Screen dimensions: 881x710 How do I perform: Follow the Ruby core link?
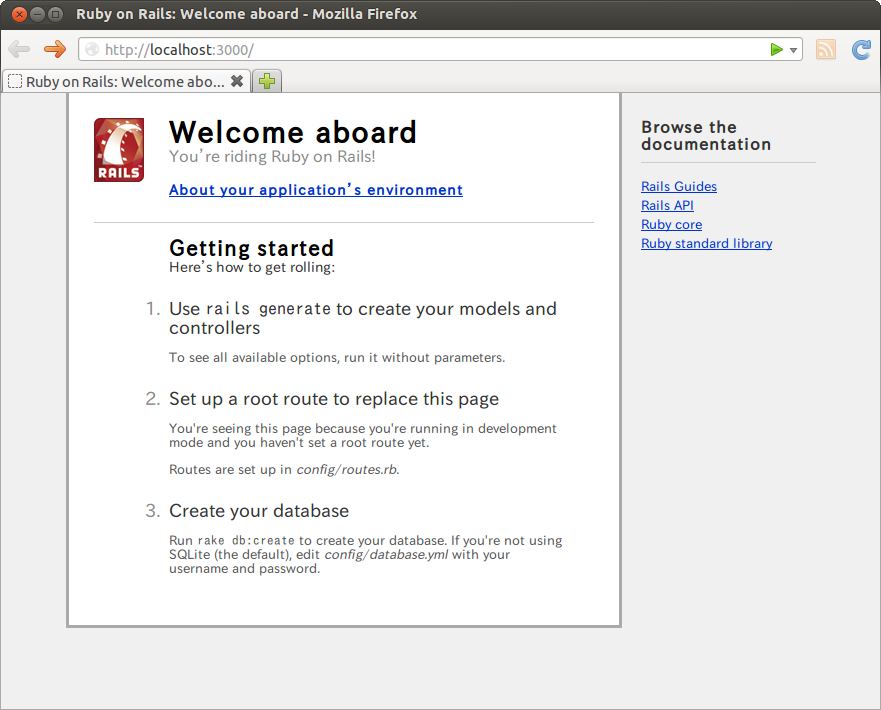(x=671, y=225)
